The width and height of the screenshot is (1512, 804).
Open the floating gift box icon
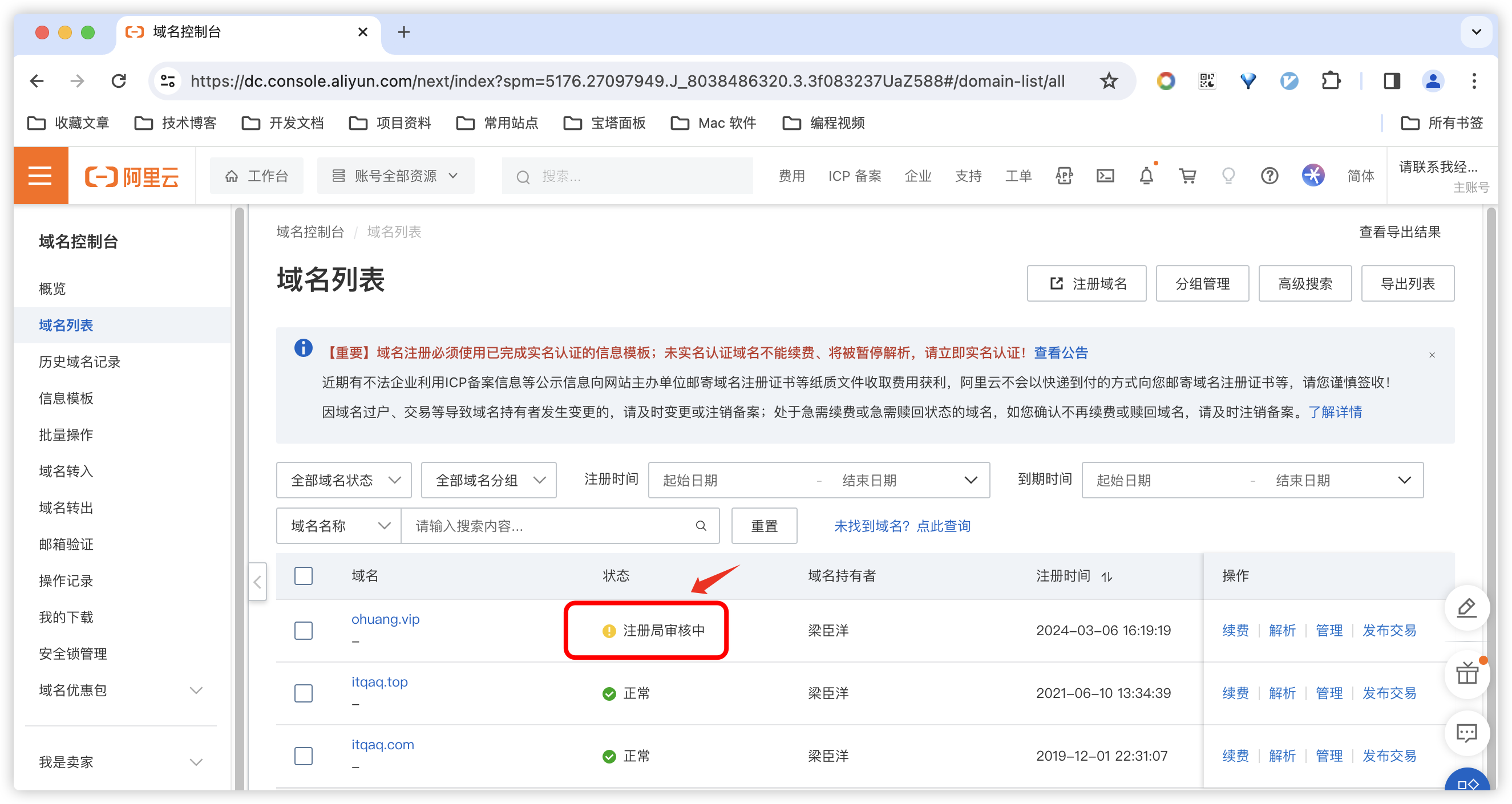point(1466,673)
